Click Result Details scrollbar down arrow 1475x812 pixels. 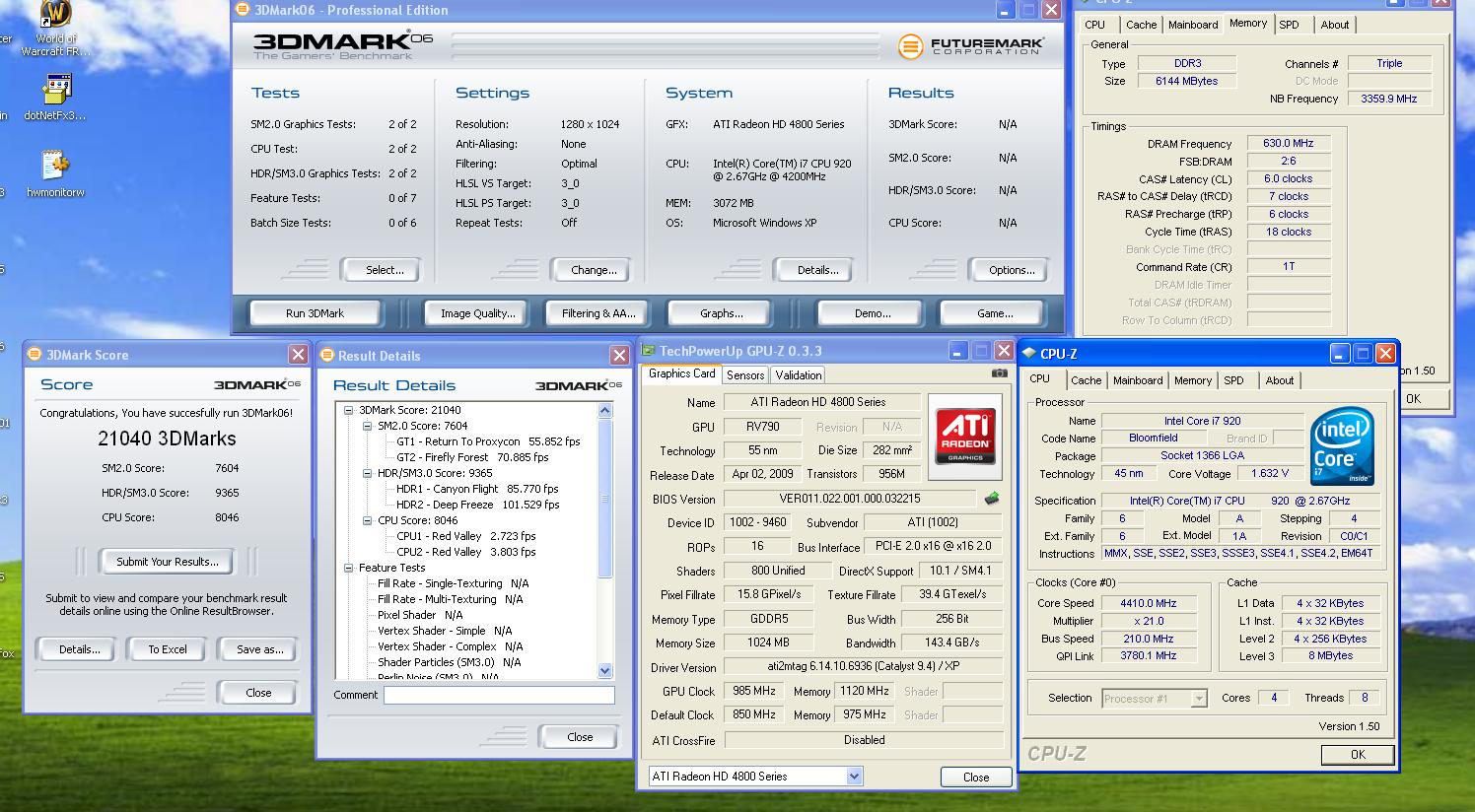point(605,670)
